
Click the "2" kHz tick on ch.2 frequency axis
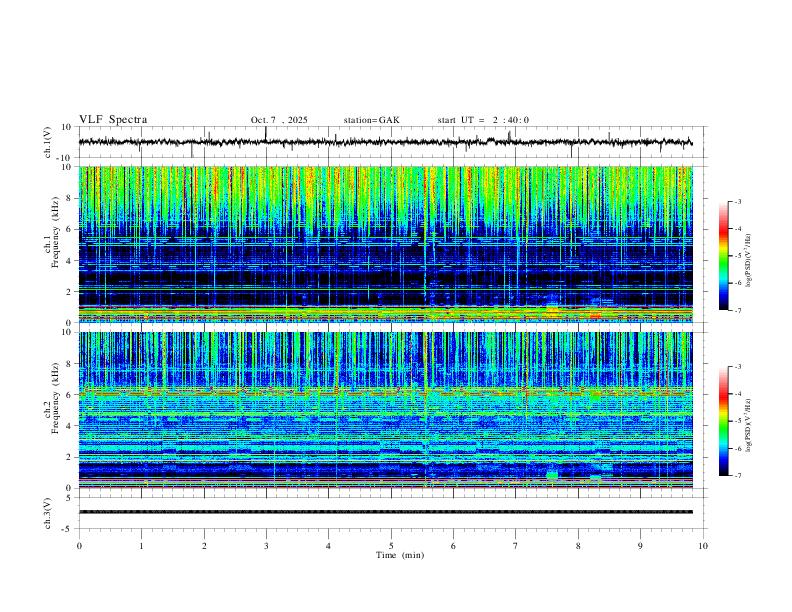point(70,457)
